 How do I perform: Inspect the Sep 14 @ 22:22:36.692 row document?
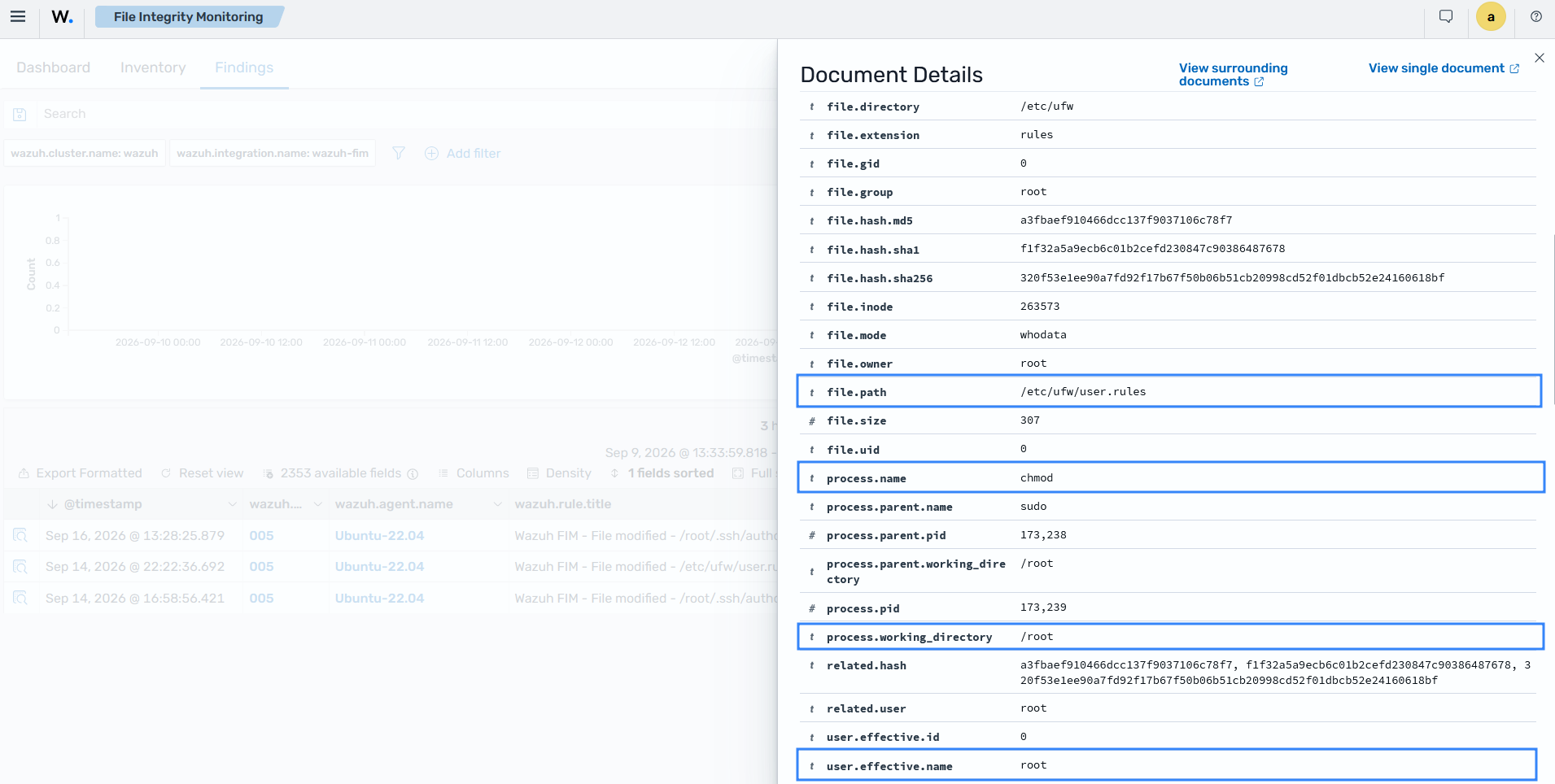tap(20, 567)
